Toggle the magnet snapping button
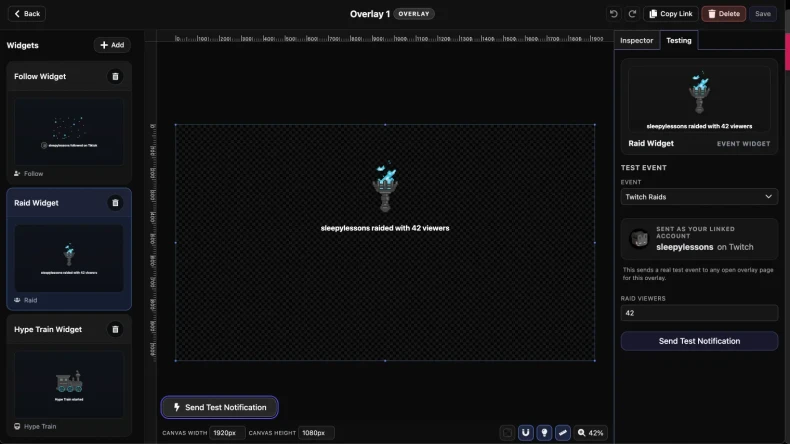Screen dimensions: 790x444 pos(525,432)
